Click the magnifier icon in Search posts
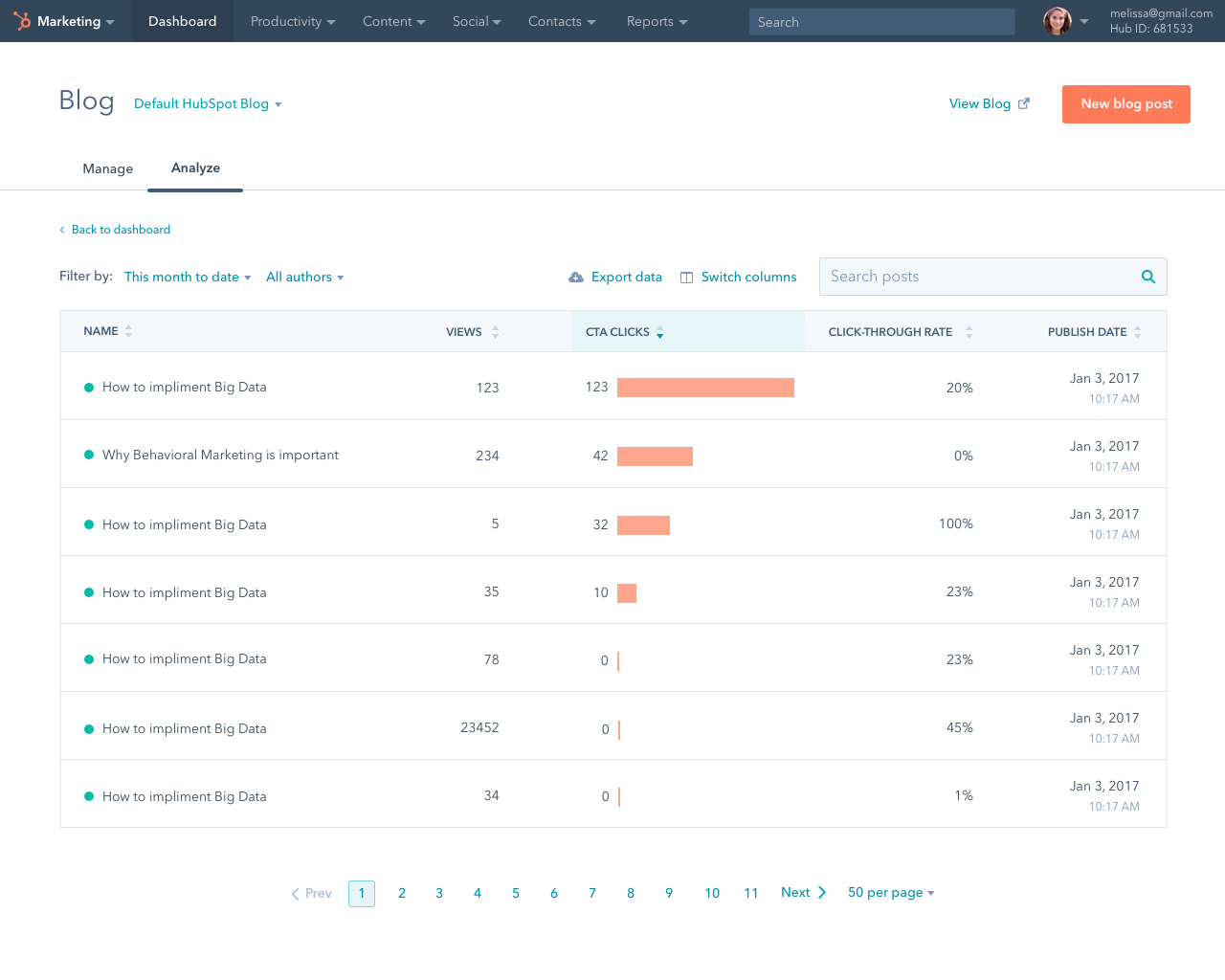Screen dimensions: 1225x980 tap(1147, 277)
